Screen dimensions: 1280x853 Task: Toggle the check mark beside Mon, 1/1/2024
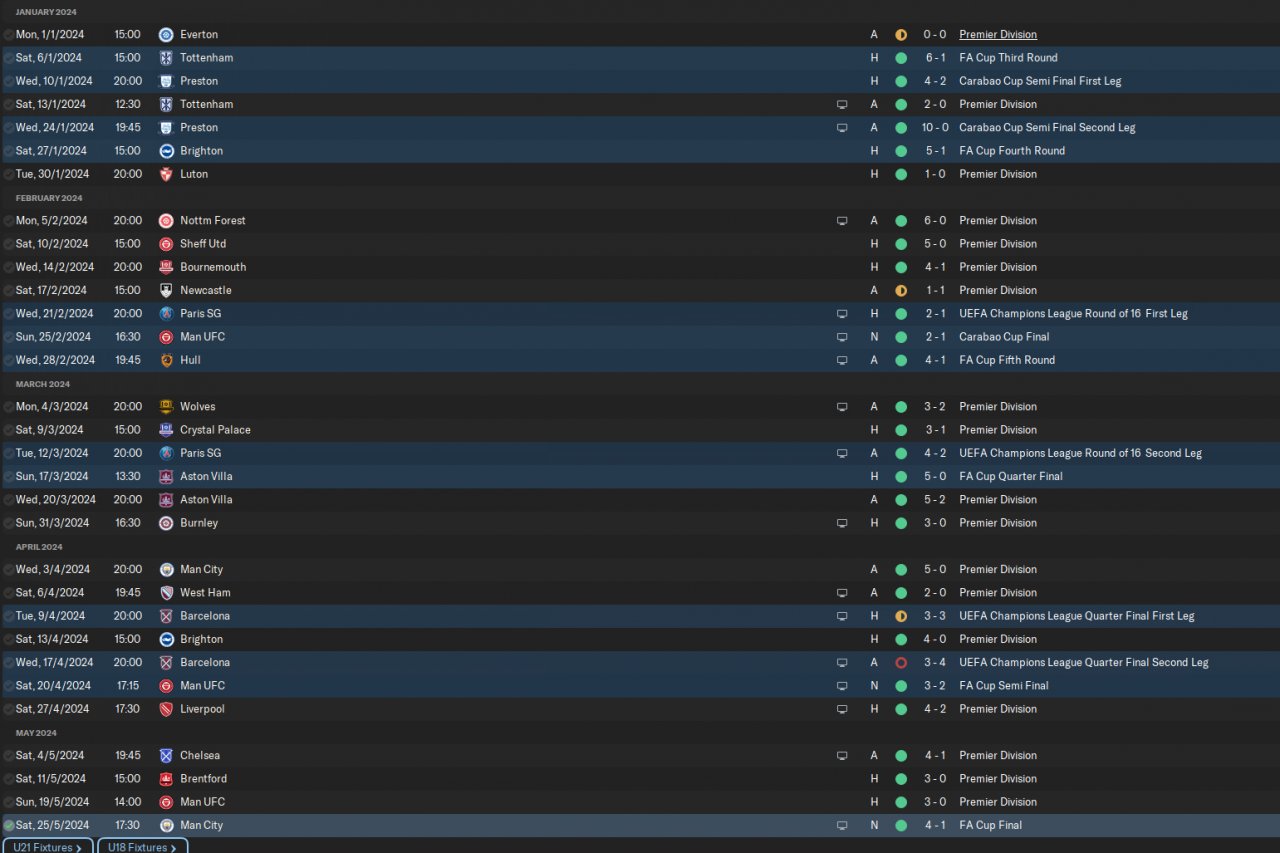[9, 34]
